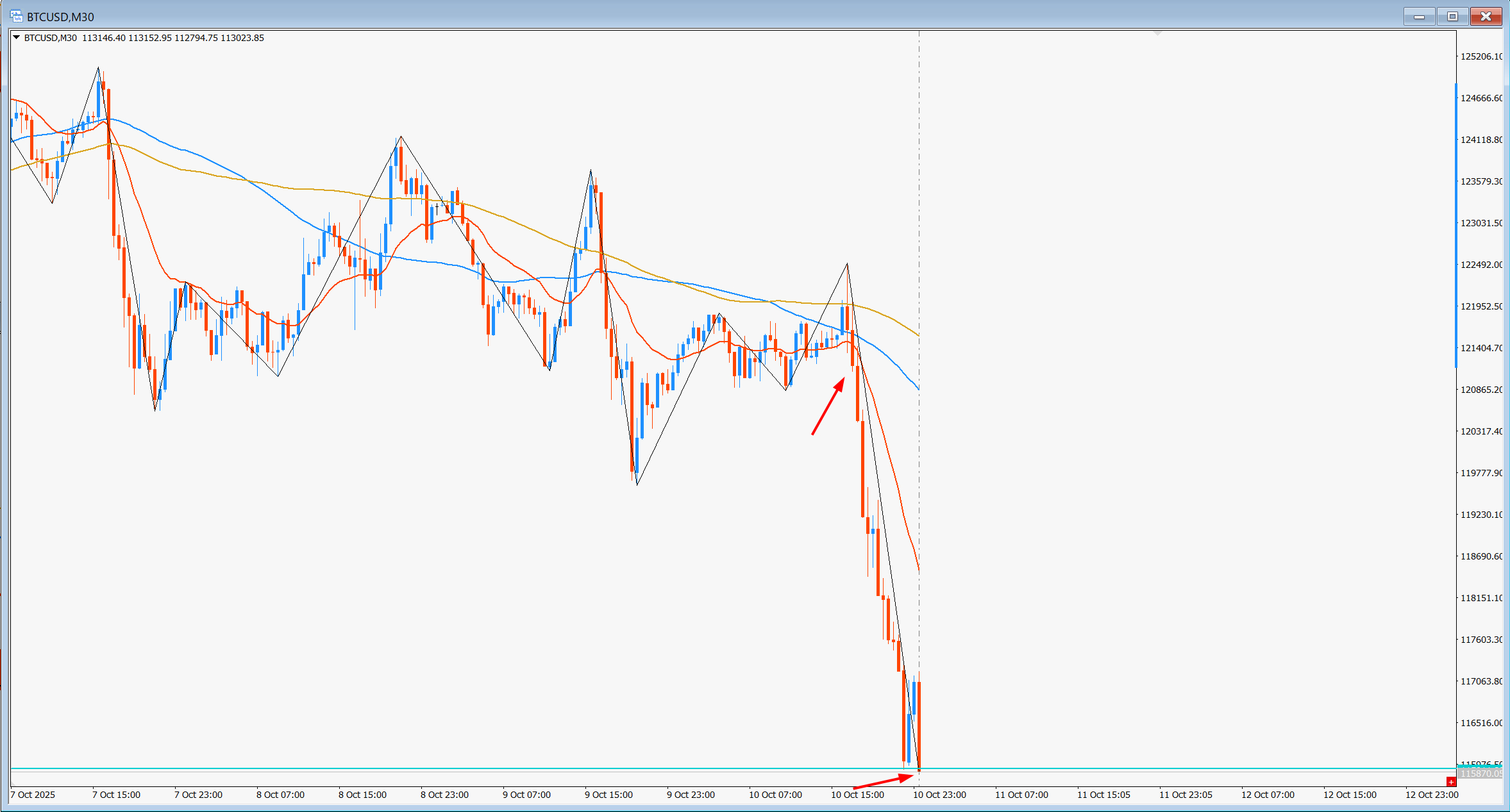Screen dimensions: 1510x812
Task: Click the 123031.5 price scale label
Action: [x=1481, y=223]
